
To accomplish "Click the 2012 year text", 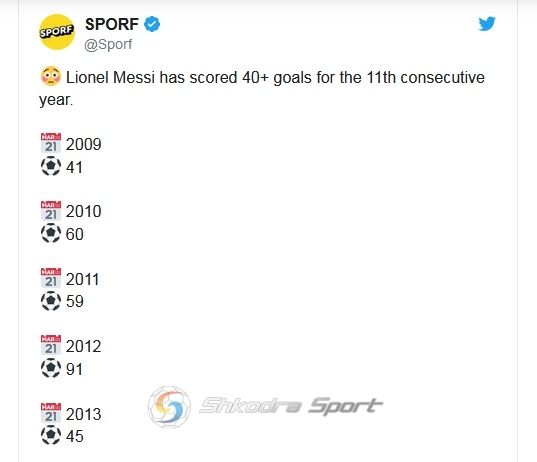I will pos(84,346).
